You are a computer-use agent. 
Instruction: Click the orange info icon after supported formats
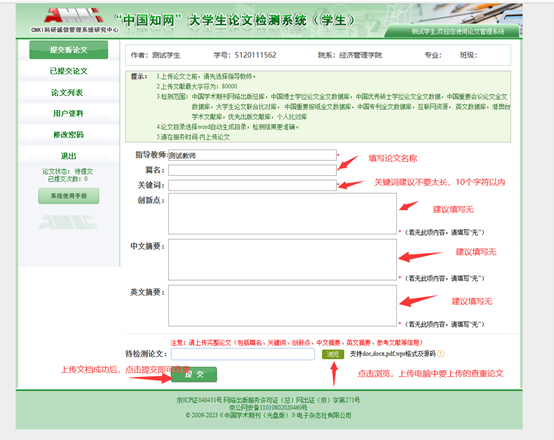coord(441,354)
